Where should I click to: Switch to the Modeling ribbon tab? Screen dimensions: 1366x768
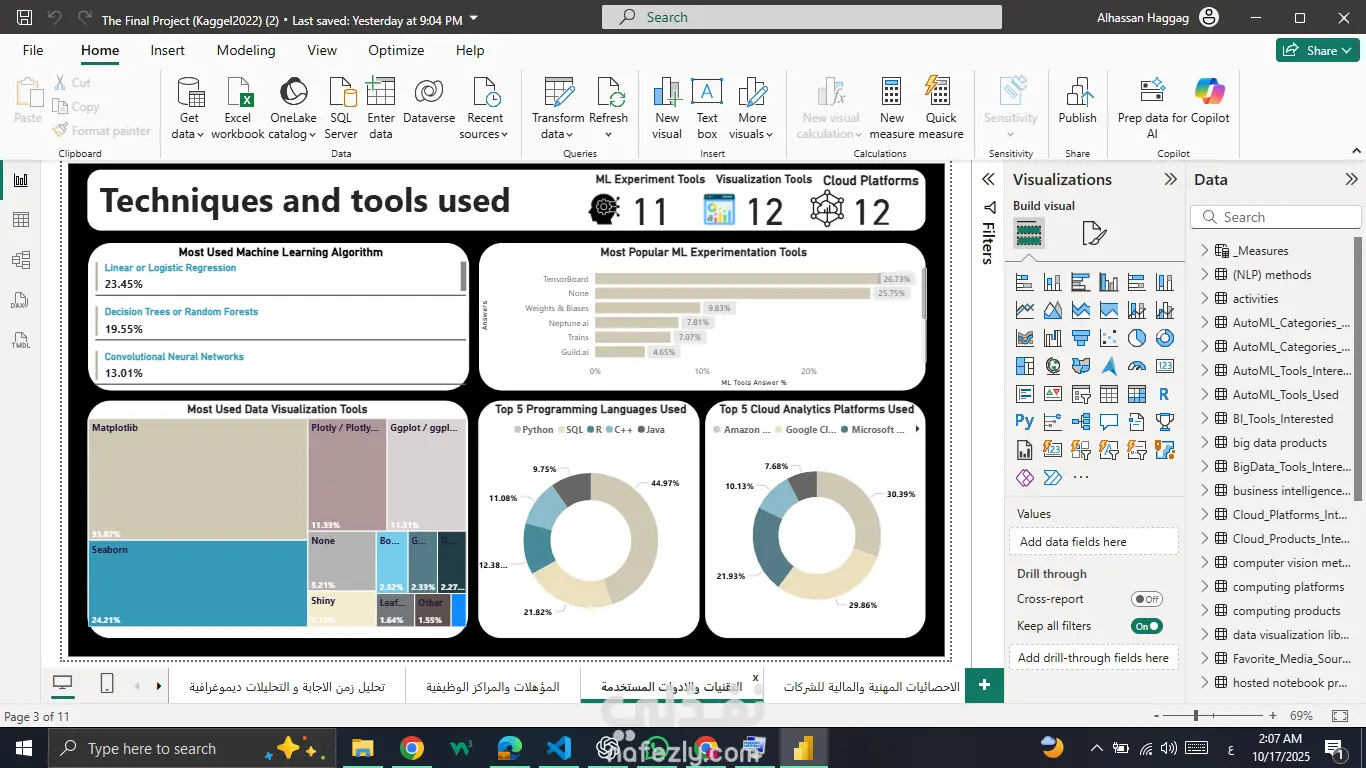(246, 50)
